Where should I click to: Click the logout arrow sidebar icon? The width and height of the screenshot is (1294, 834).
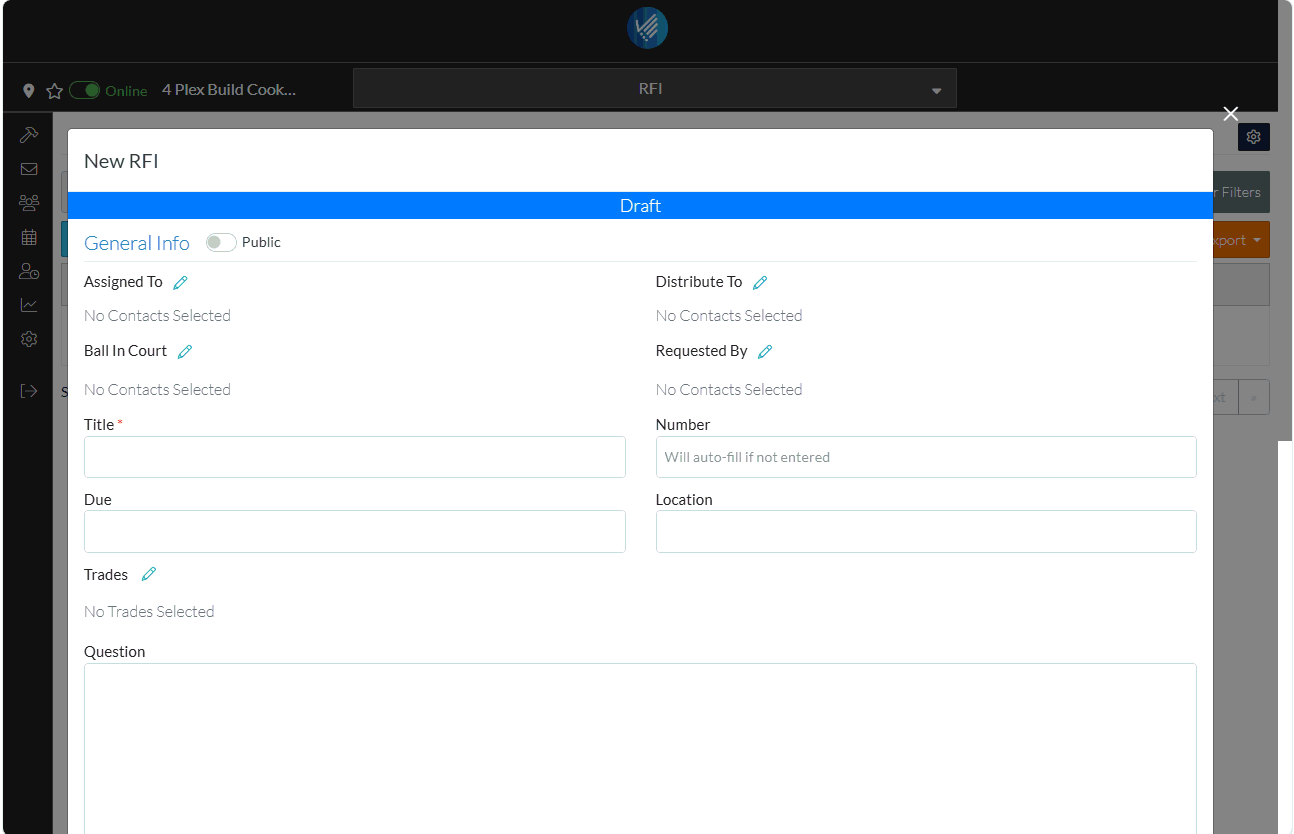click(x=29, y=391)
